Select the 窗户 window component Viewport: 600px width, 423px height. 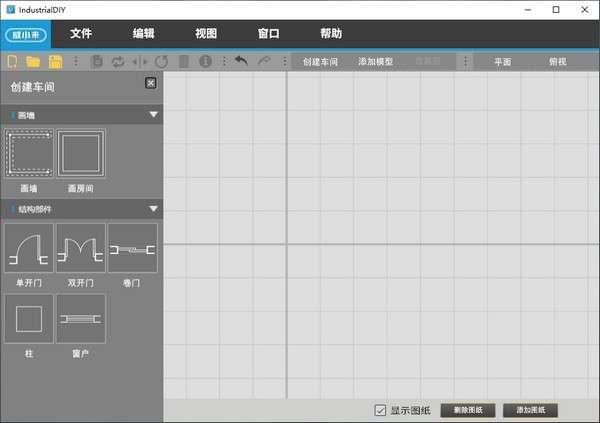tap(80, 319)
